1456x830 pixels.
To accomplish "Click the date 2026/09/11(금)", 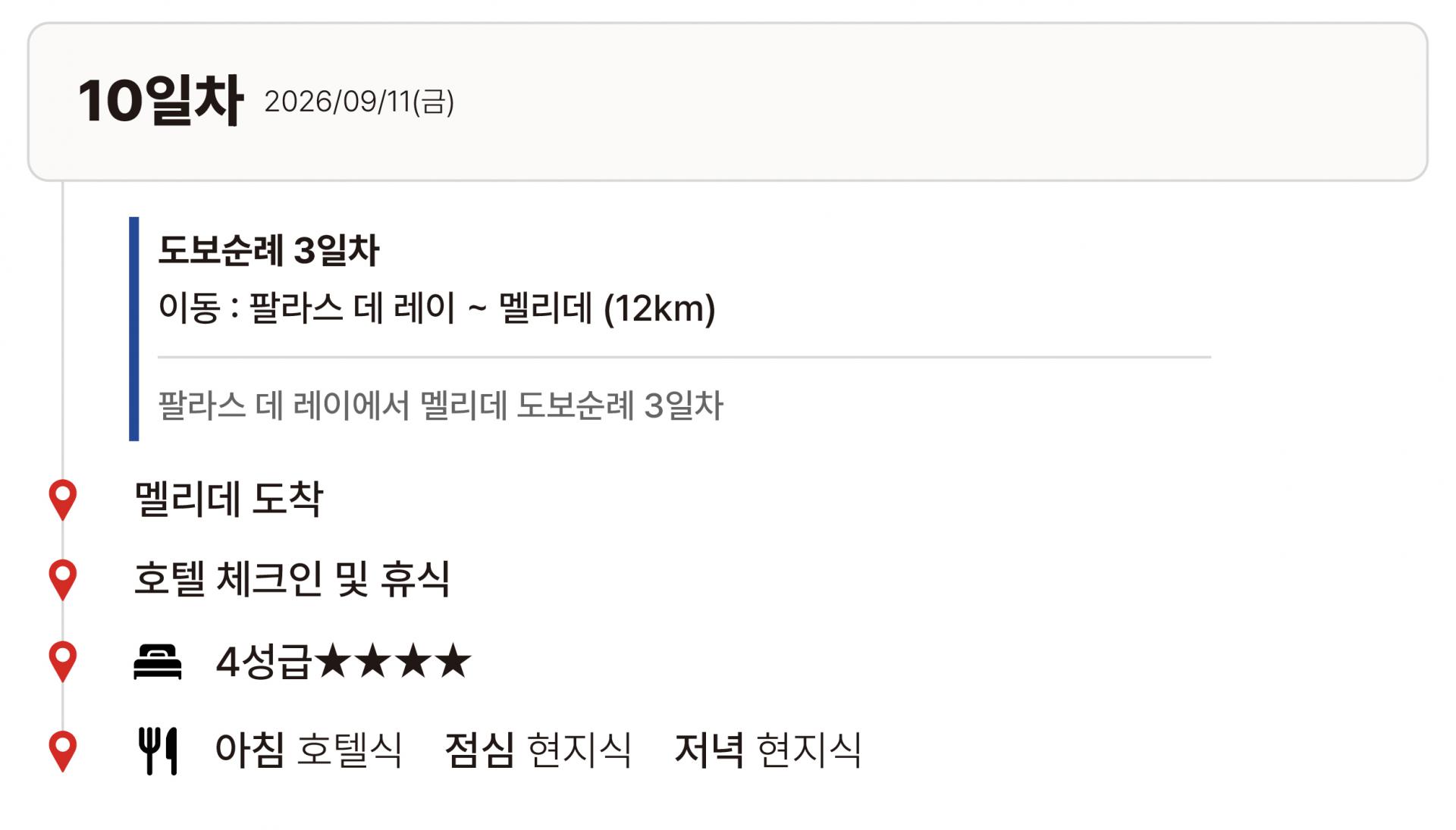I will [x=359, y=102].
